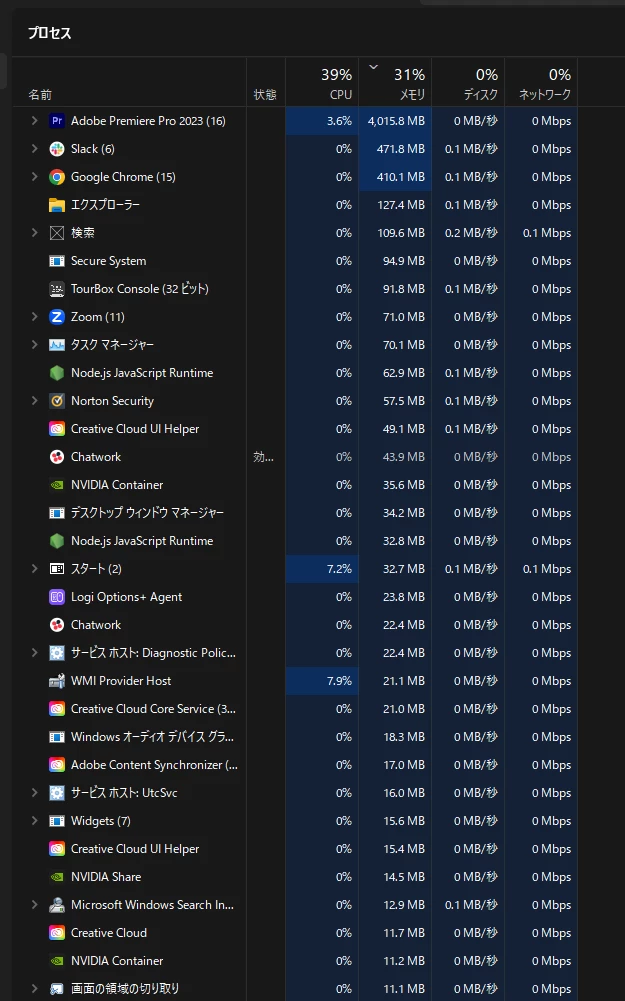Click the タスク マネージャー icon
This screenshot has width=625, height=1001.
(57, 345)
